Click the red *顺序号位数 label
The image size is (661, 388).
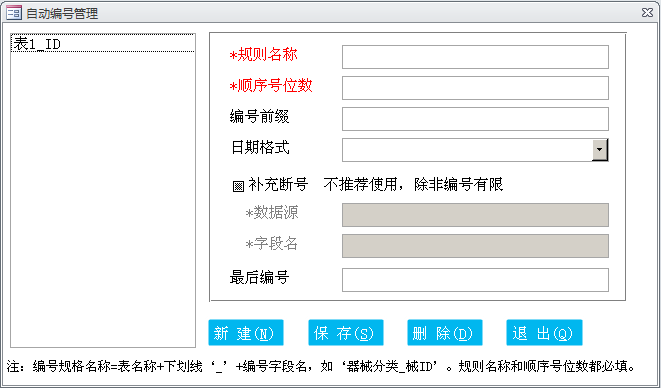click(x=271, y=86)
